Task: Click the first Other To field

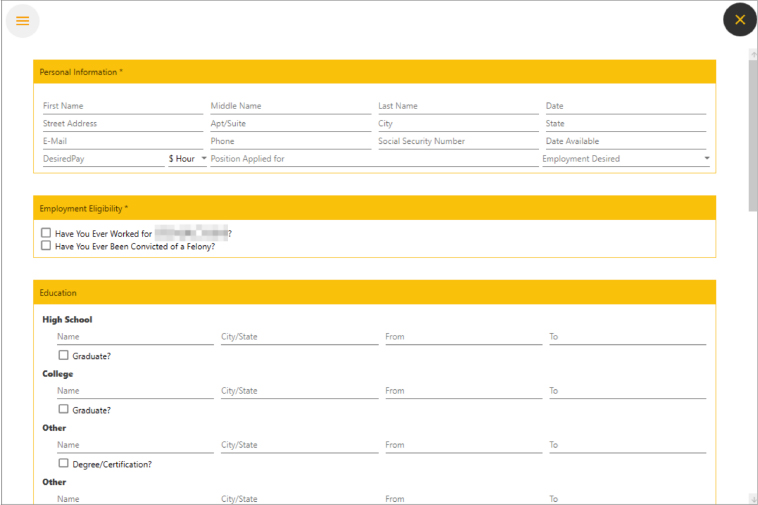Action: coord(628,445)
